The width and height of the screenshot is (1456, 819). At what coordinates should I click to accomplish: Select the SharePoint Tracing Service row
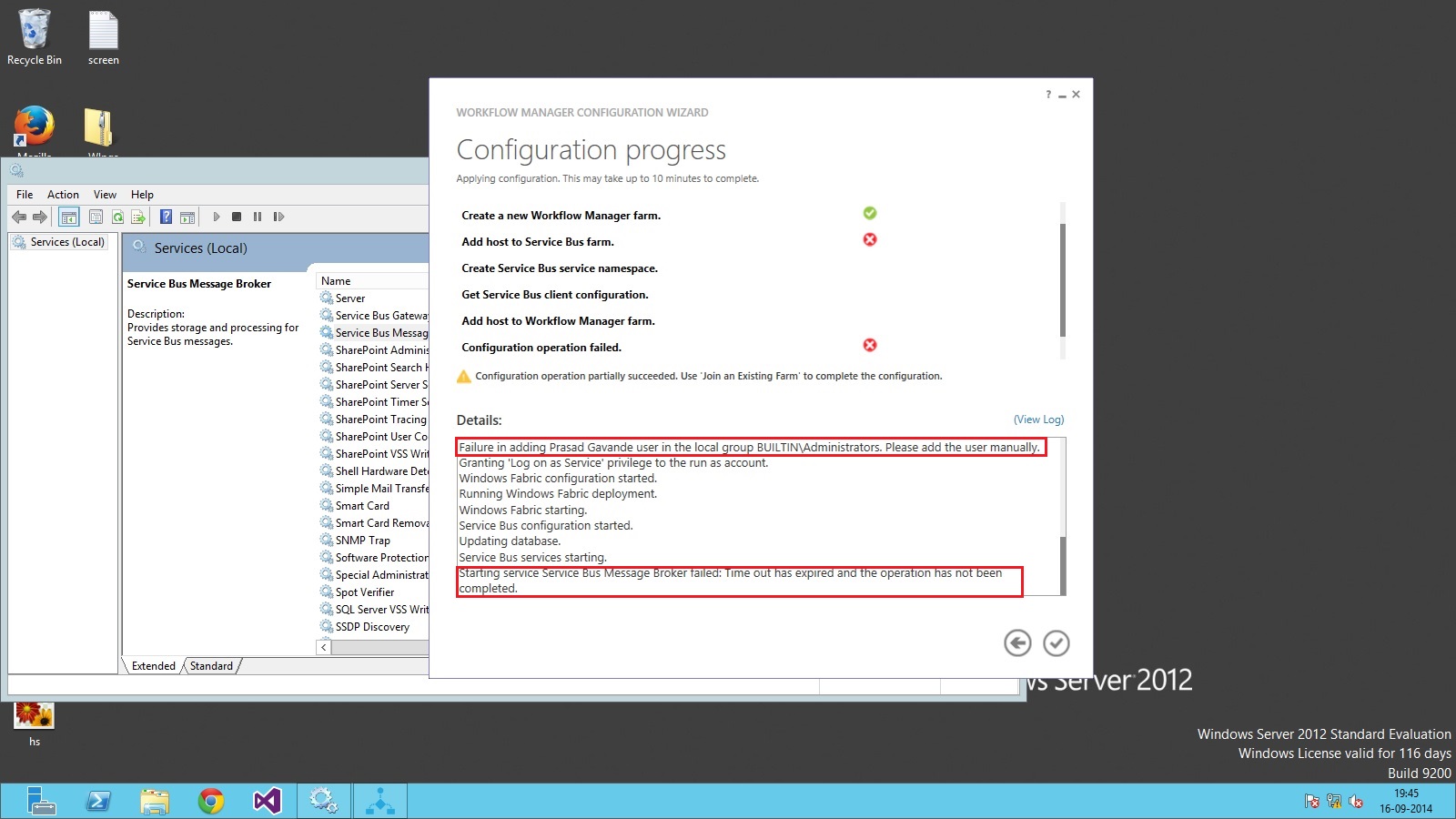[x=373, y=420]
